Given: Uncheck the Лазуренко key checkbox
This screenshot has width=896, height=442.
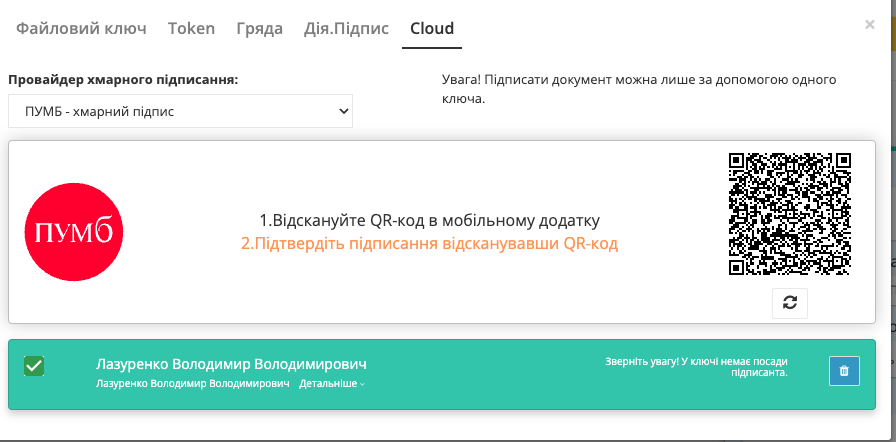Looking at the screenshot, I should pos(34,365).
